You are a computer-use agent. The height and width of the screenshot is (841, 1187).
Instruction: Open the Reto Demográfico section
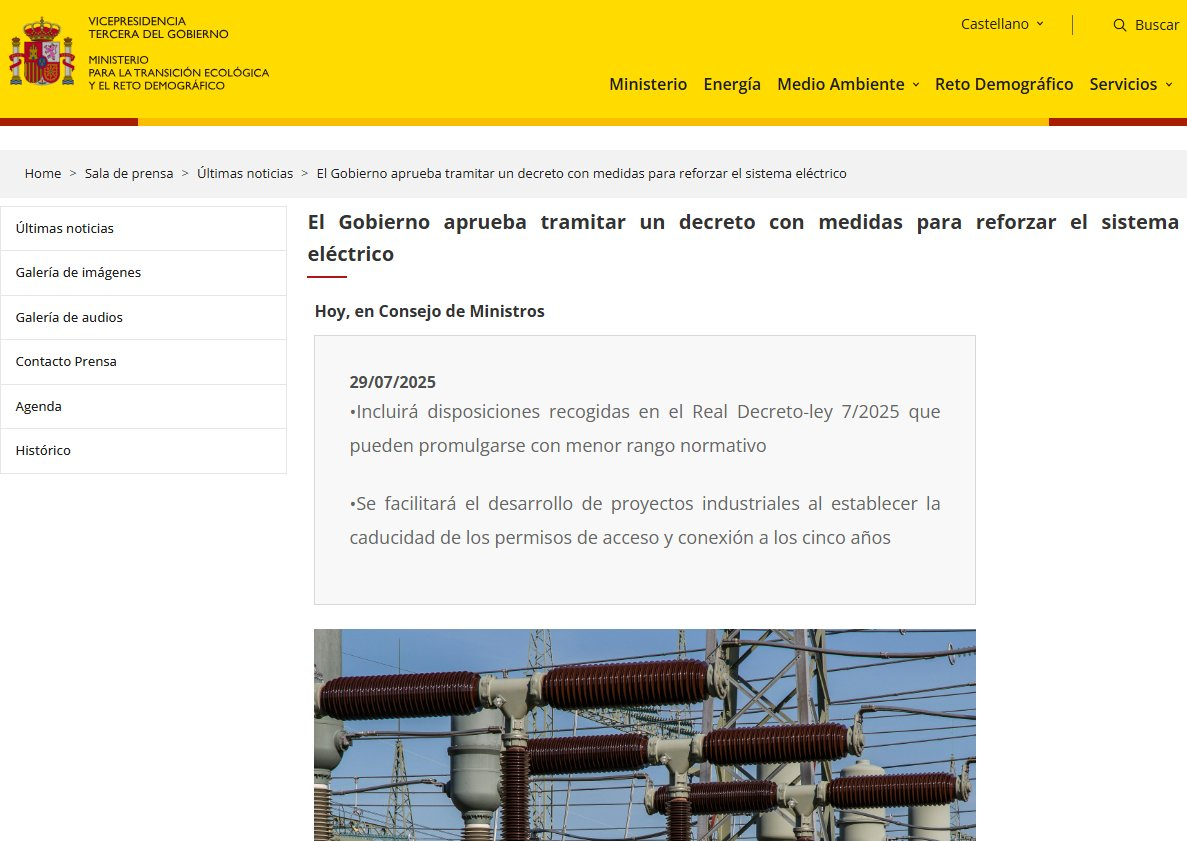point(1004,84)
